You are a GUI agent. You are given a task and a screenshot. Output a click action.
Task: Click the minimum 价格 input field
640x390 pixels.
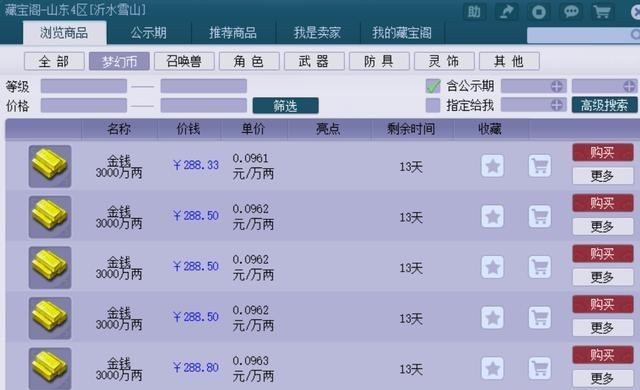click(x=84, y=105)
